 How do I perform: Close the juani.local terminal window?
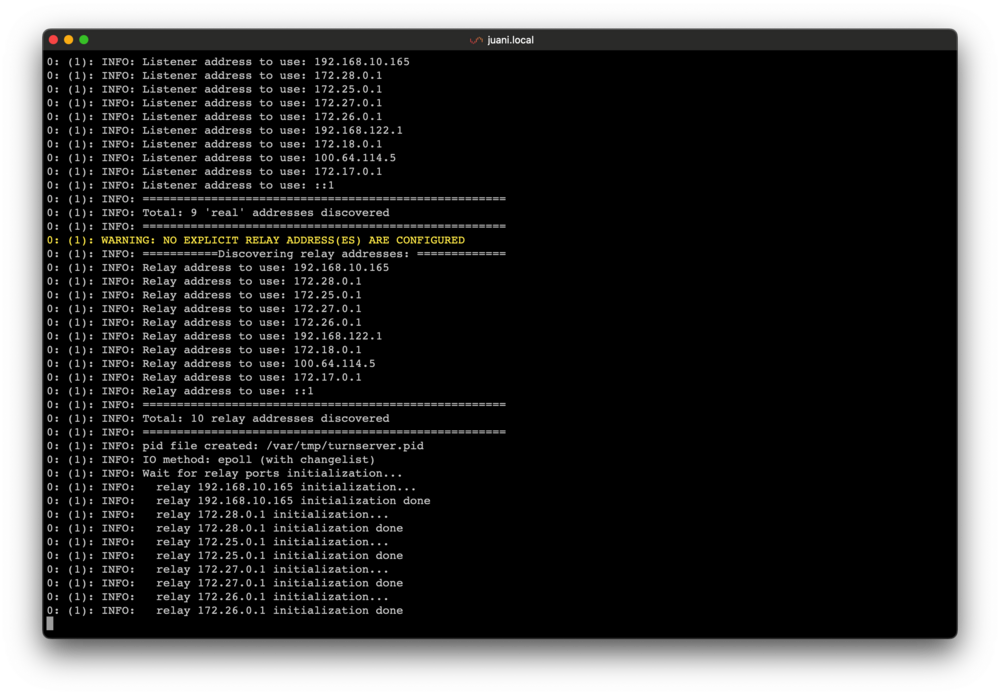pyautogui.click(x=54, y=40)
